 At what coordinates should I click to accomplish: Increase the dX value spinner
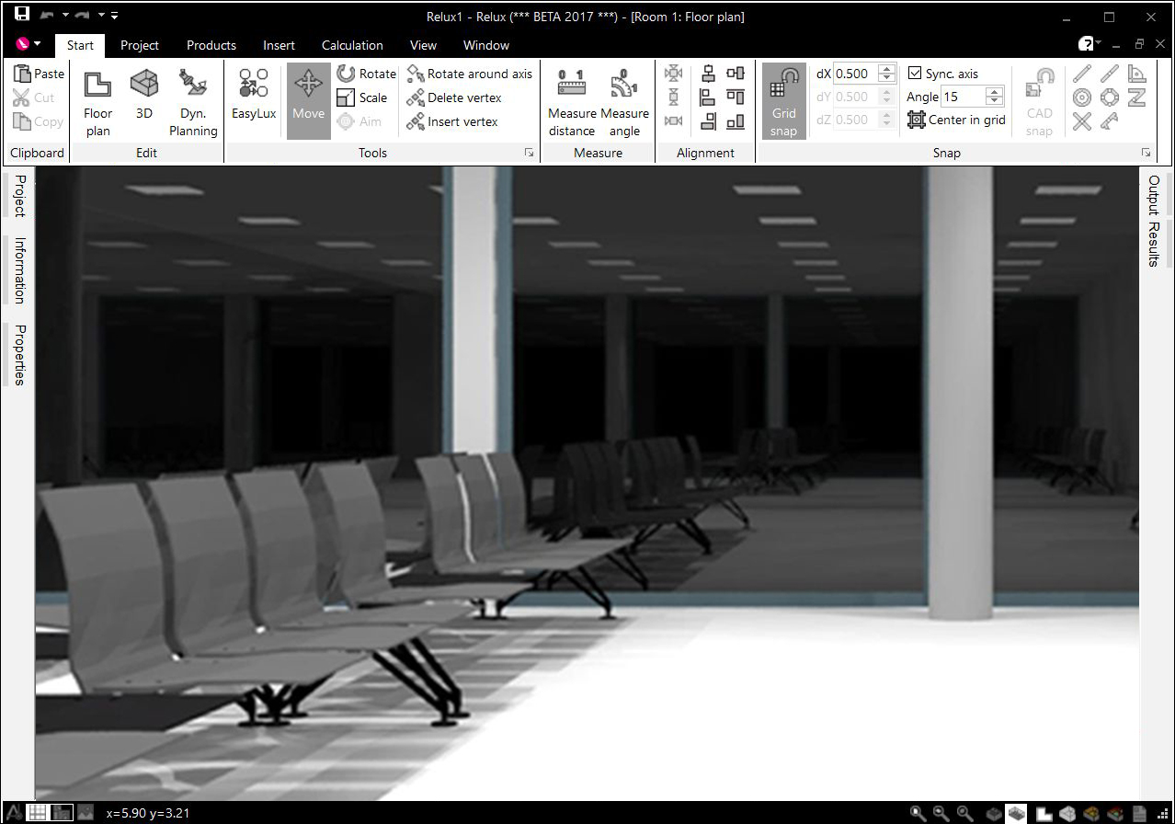pos(886,69)
